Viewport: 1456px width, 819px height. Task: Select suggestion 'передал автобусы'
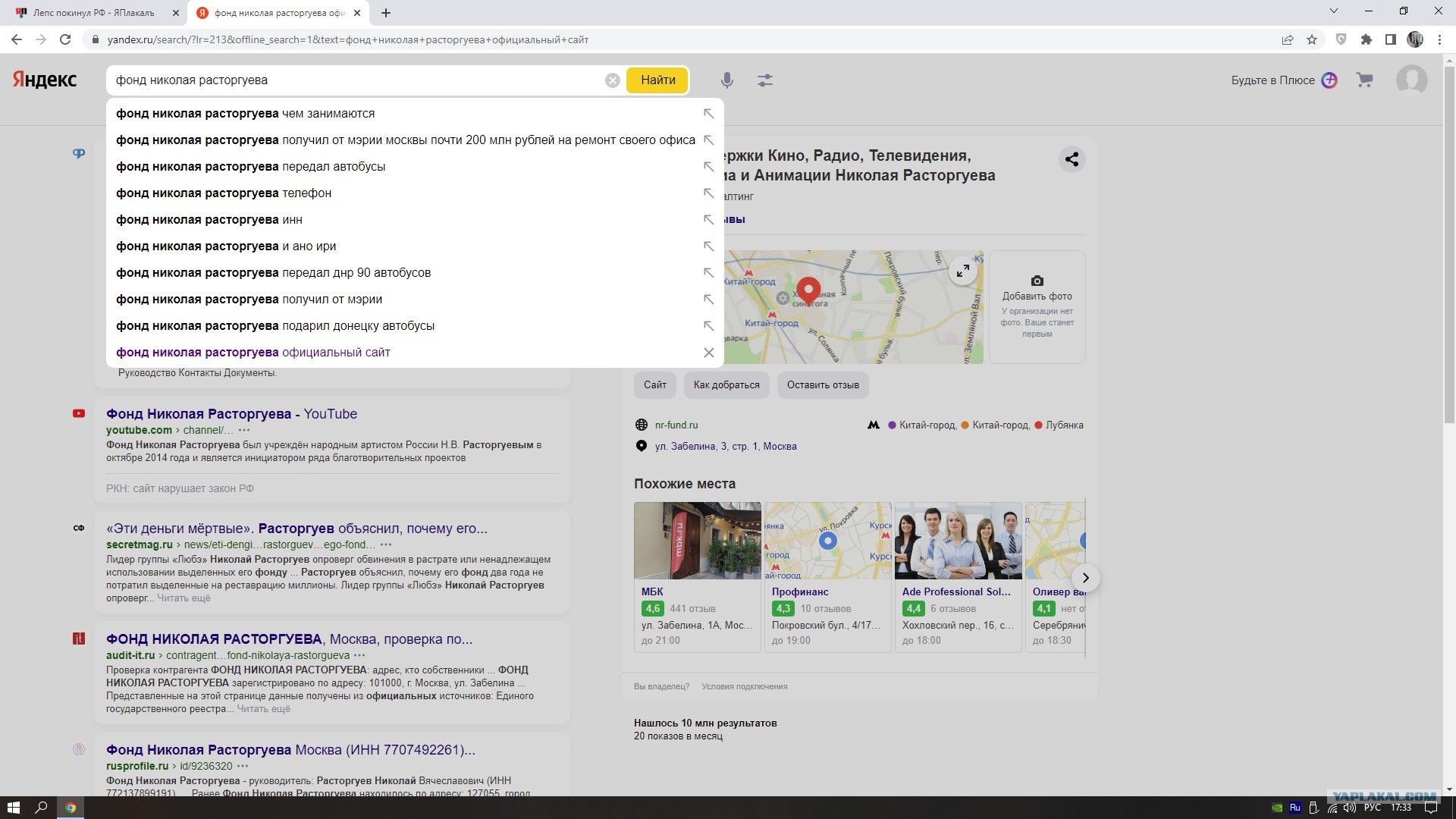pyautogui.click(x=415, y=167)
